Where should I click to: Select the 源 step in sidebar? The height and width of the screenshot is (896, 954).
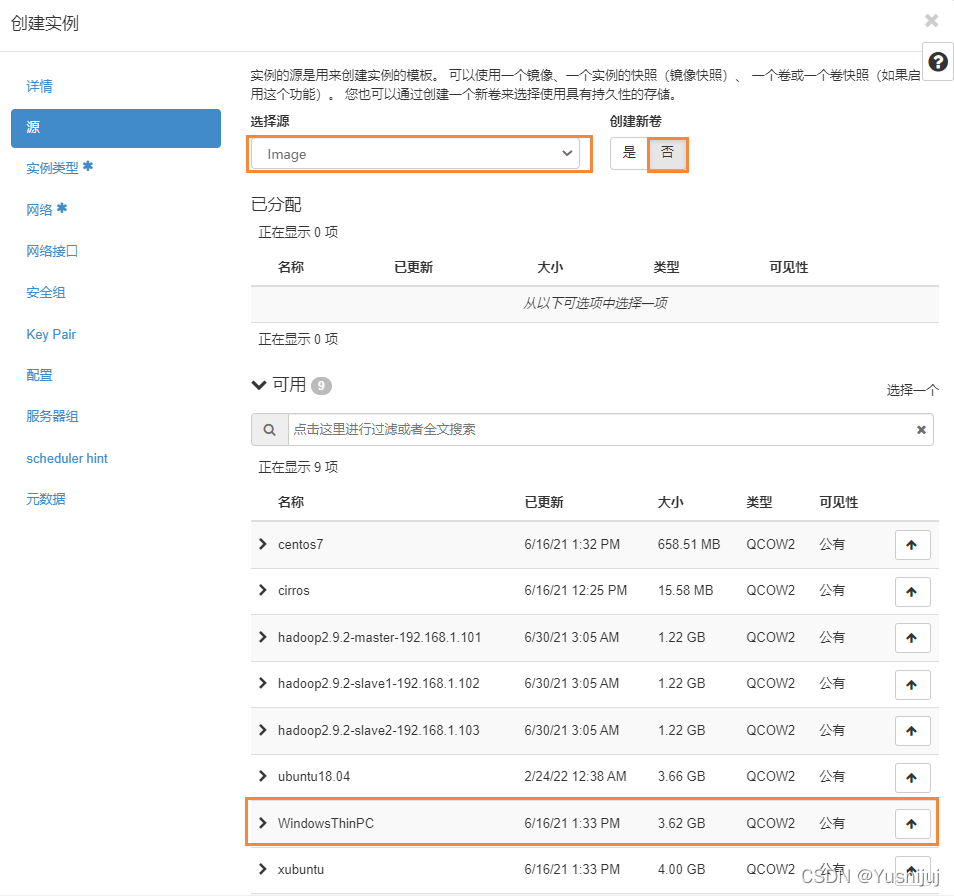pos(116,128)
